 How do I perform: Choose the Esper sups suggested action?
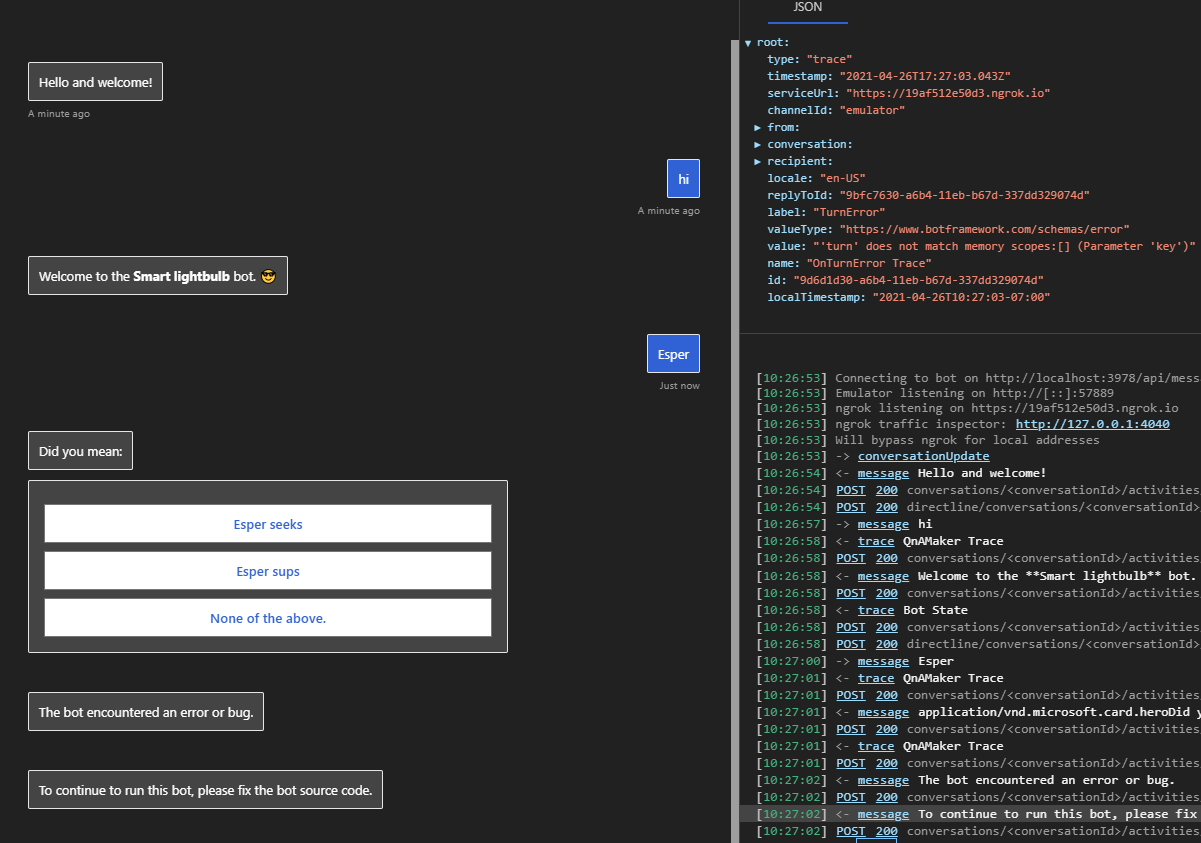pyautogui.click(x=268, y=571)
